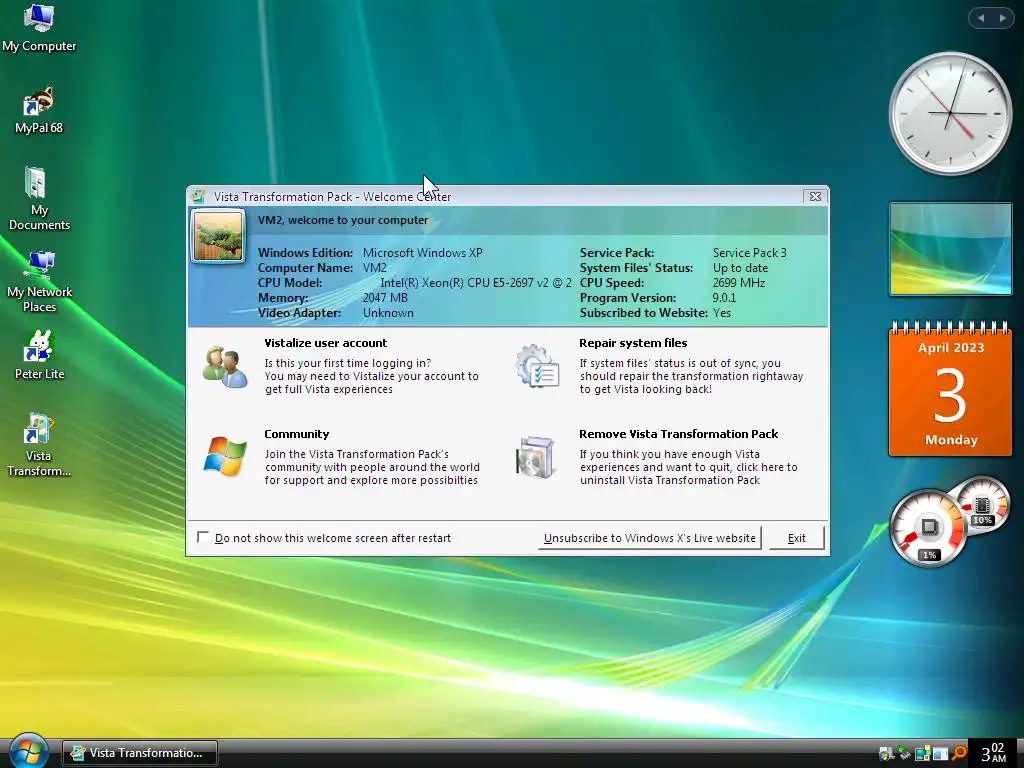
Task: Click the April 2023 calendar gadget
Action: pos(950,389)
